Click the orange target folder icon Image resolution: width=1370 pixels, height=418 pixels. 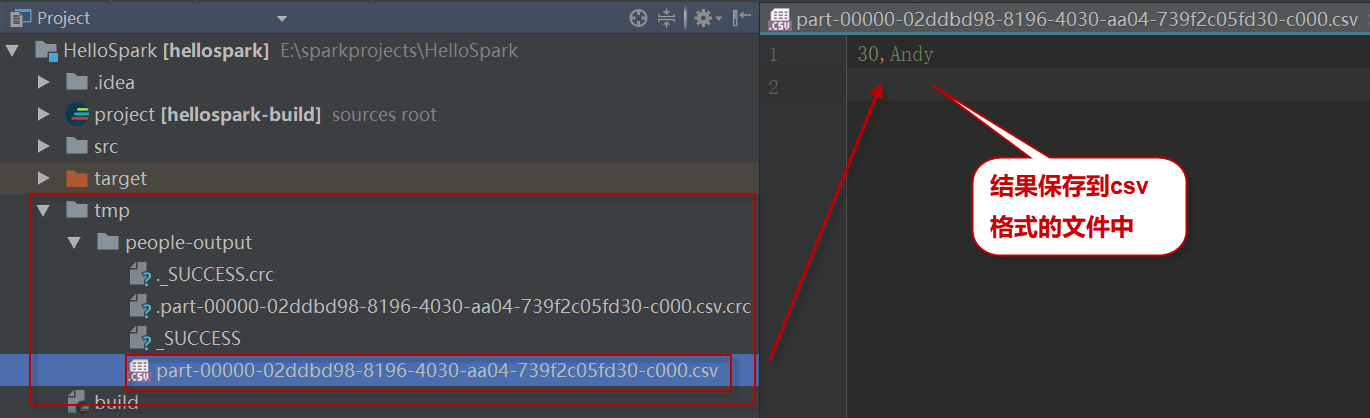[77, 179]
